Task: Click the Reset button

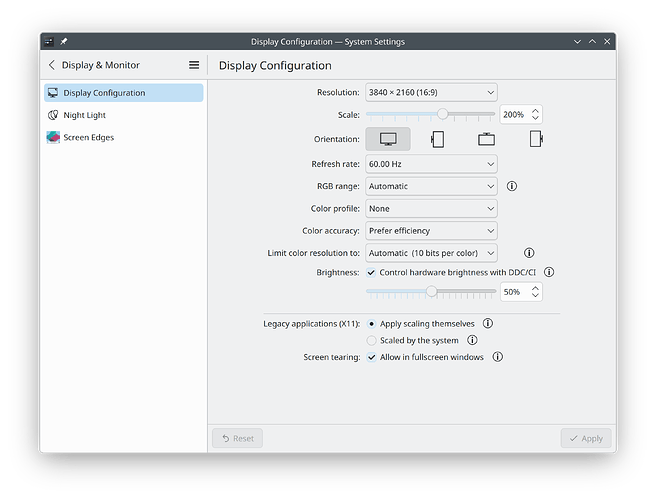Action: pos(237,438)
